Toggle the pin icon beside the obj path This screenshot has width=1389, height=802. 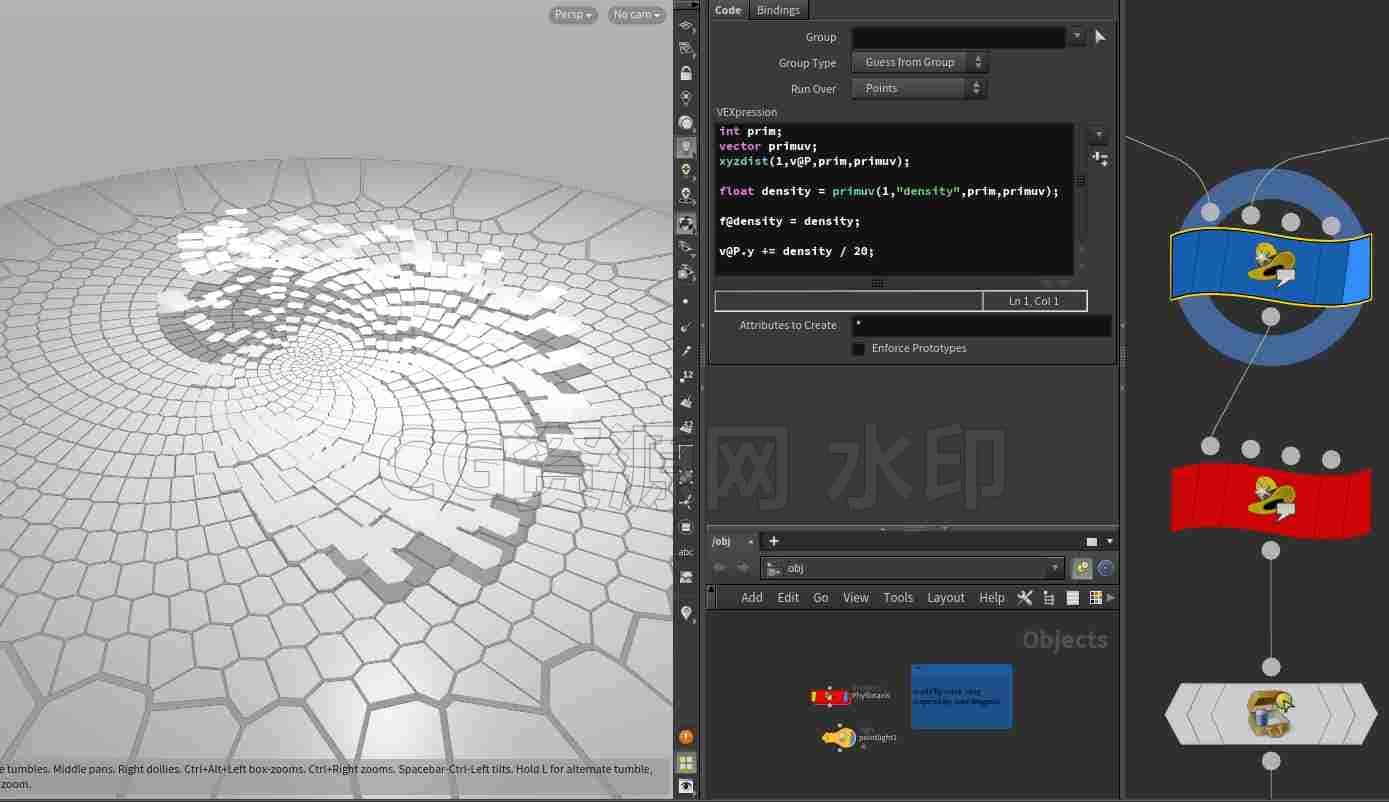(1081, 568)
